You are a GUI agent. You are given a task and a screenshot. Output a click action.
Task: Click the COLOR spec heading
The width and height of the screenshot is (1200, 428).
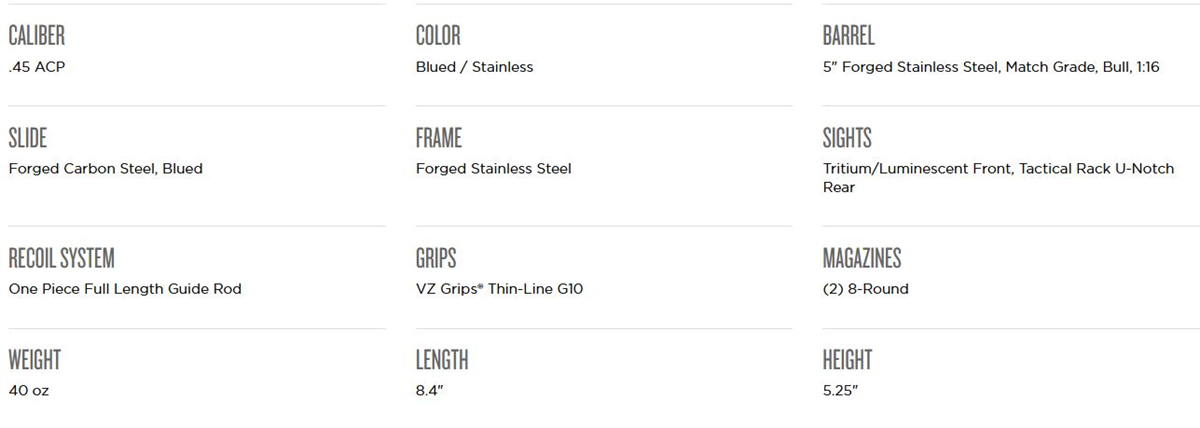[438, 37]
